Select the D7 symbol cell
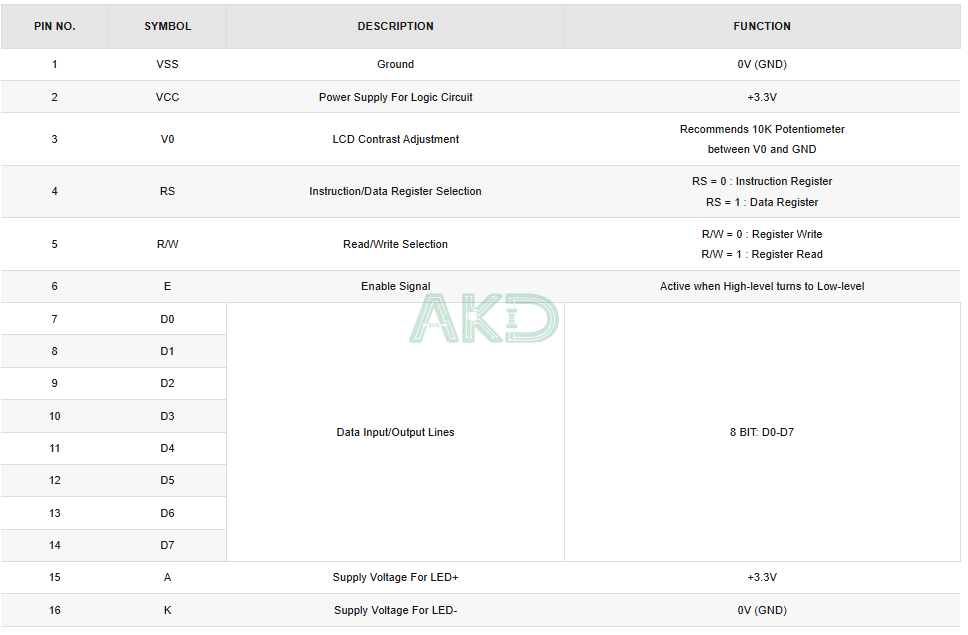Viewport: 968px width, 635px height. [x=167, y=546]
